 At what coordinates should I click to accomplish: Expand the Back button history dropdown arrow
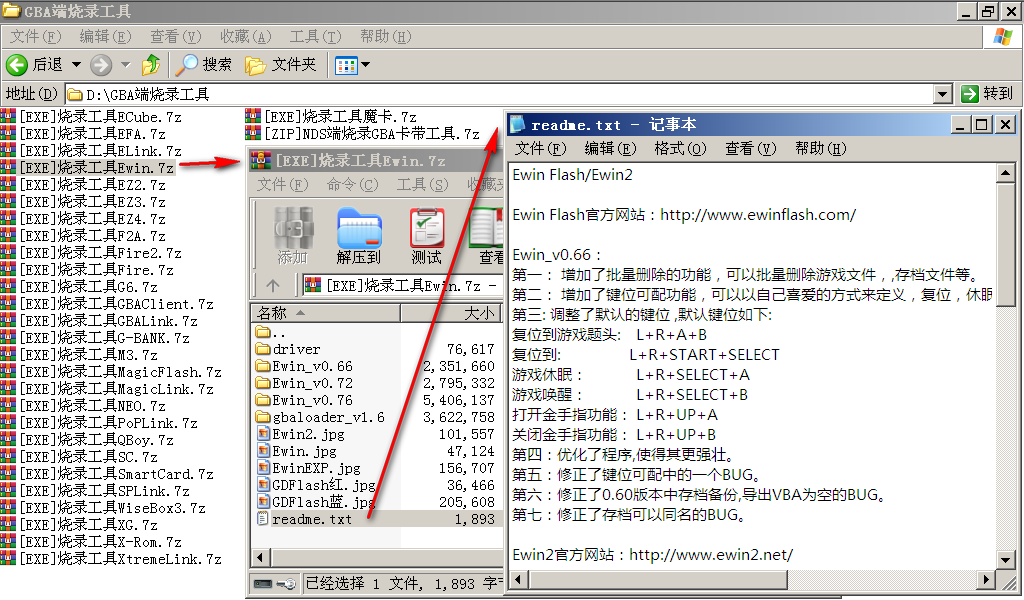click(x=76, y=65)
